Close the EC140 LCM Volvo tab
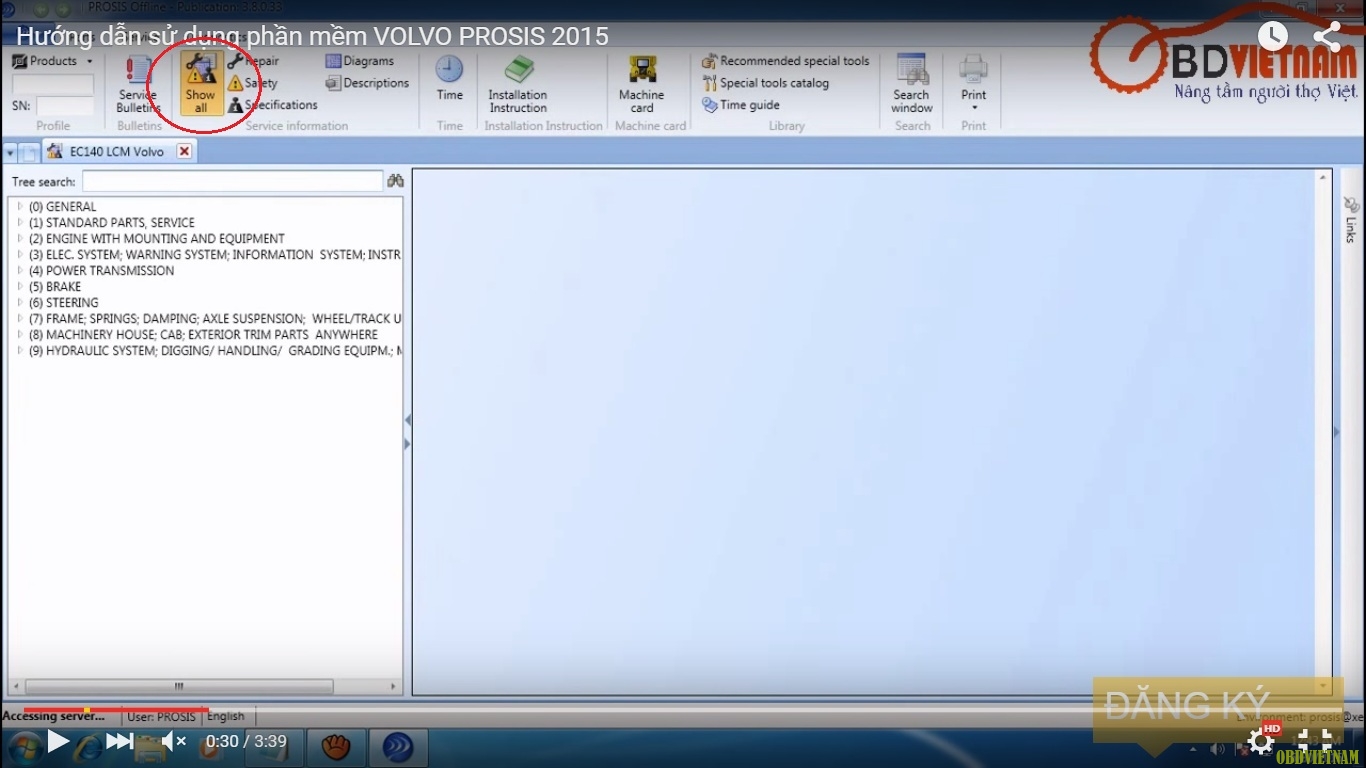This screenshot has height=768, width=1366. (184, 152)
